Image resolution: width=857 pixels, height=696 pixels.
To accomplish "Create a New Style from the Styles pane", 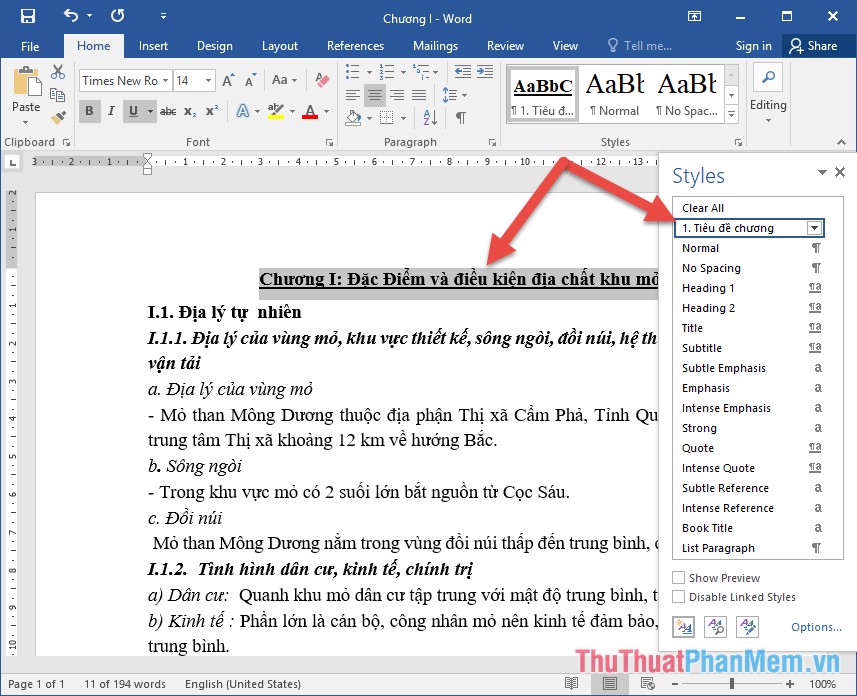I will tap(685, 627).
